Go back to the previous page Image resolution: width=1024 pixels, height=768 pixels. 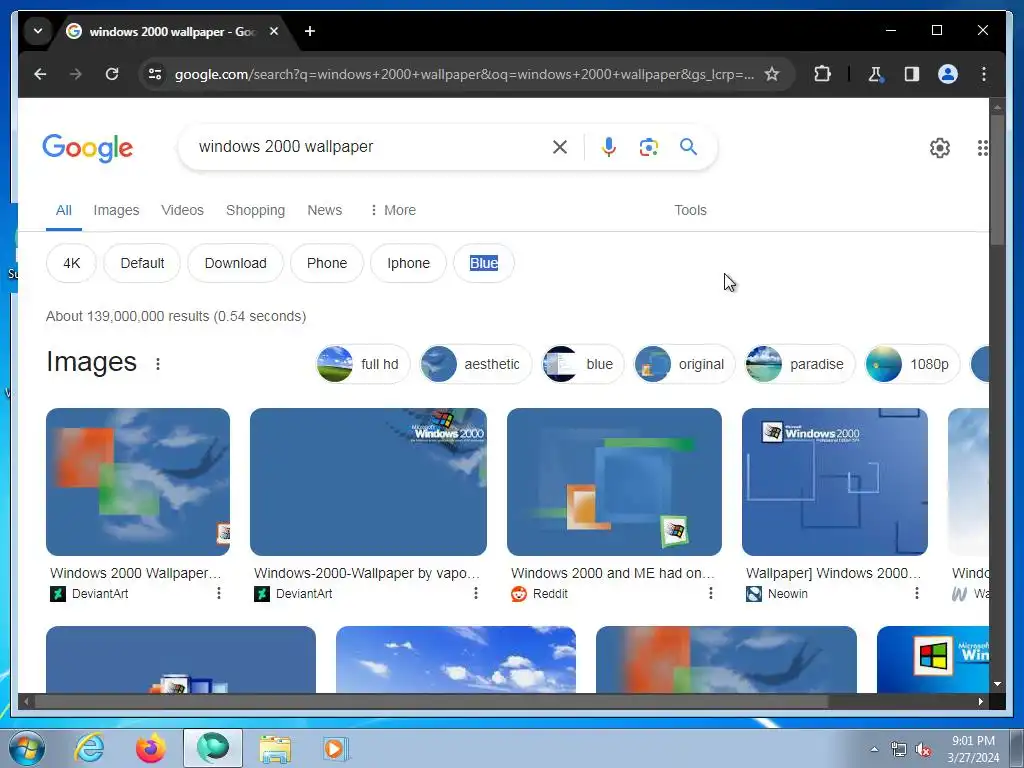pos(40,74)
